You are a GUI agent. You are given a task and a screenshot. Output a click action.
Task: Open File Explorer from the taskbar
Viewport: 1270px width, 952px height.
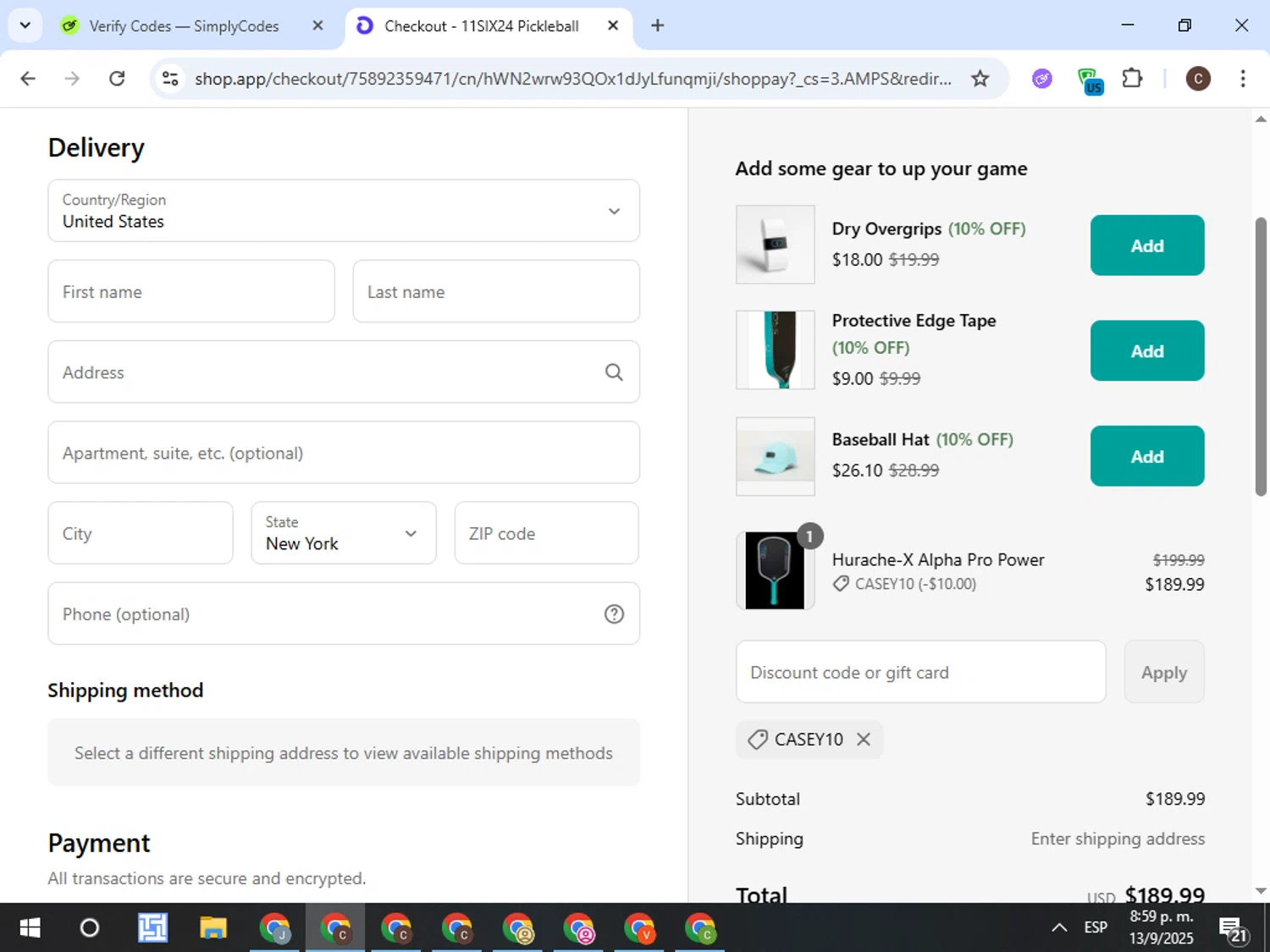pyautogui.click(x=213, y=928)
